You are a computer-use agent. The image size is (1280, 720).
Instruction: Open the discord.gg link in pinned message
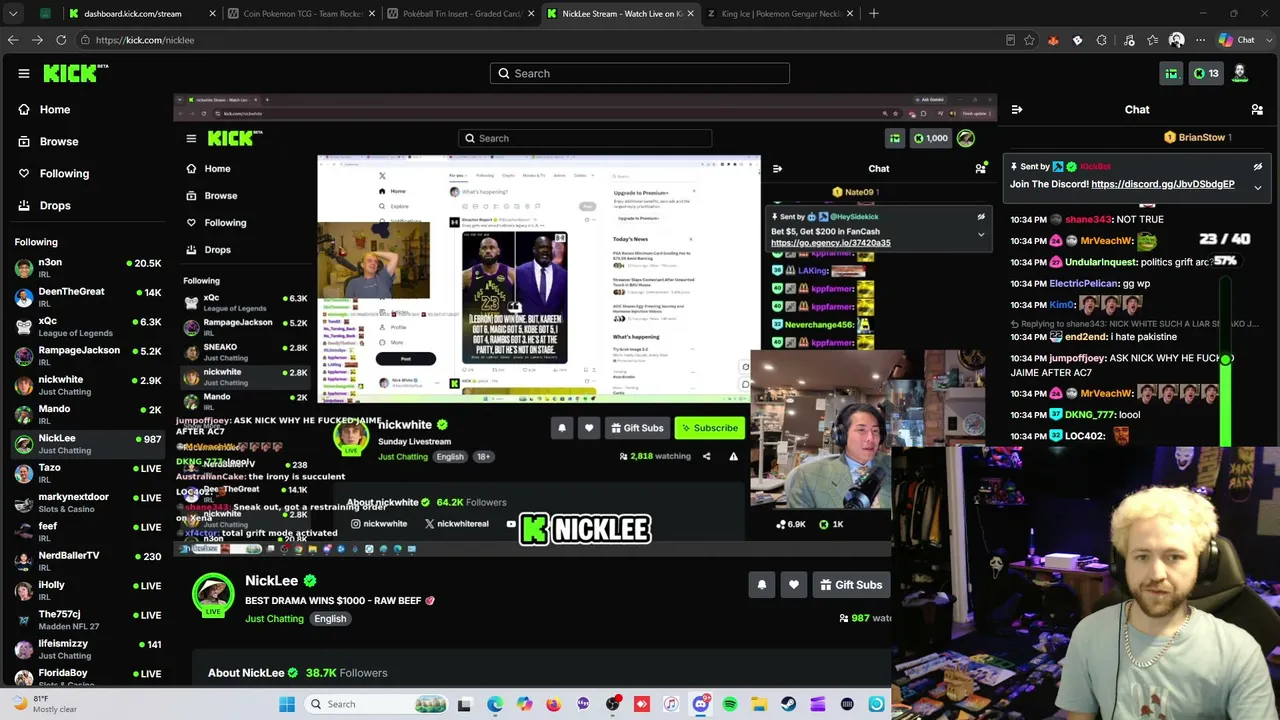point(1163,184)
